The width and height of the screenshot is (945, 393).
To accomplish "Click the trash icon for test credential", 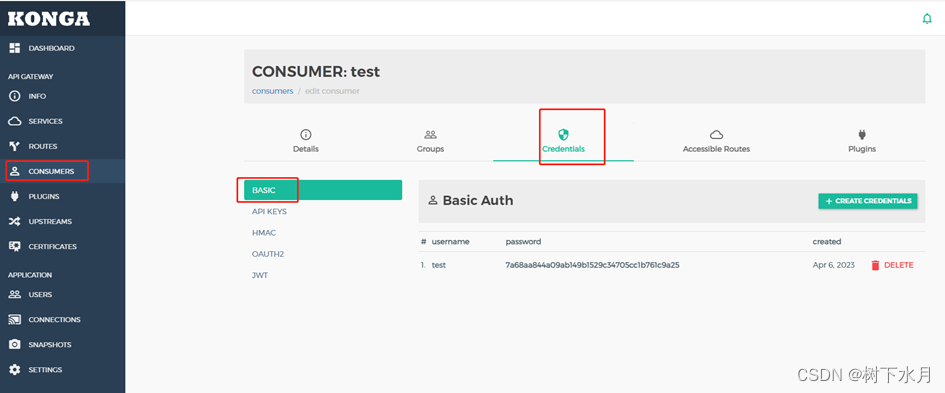I will [x=875, y=265].
